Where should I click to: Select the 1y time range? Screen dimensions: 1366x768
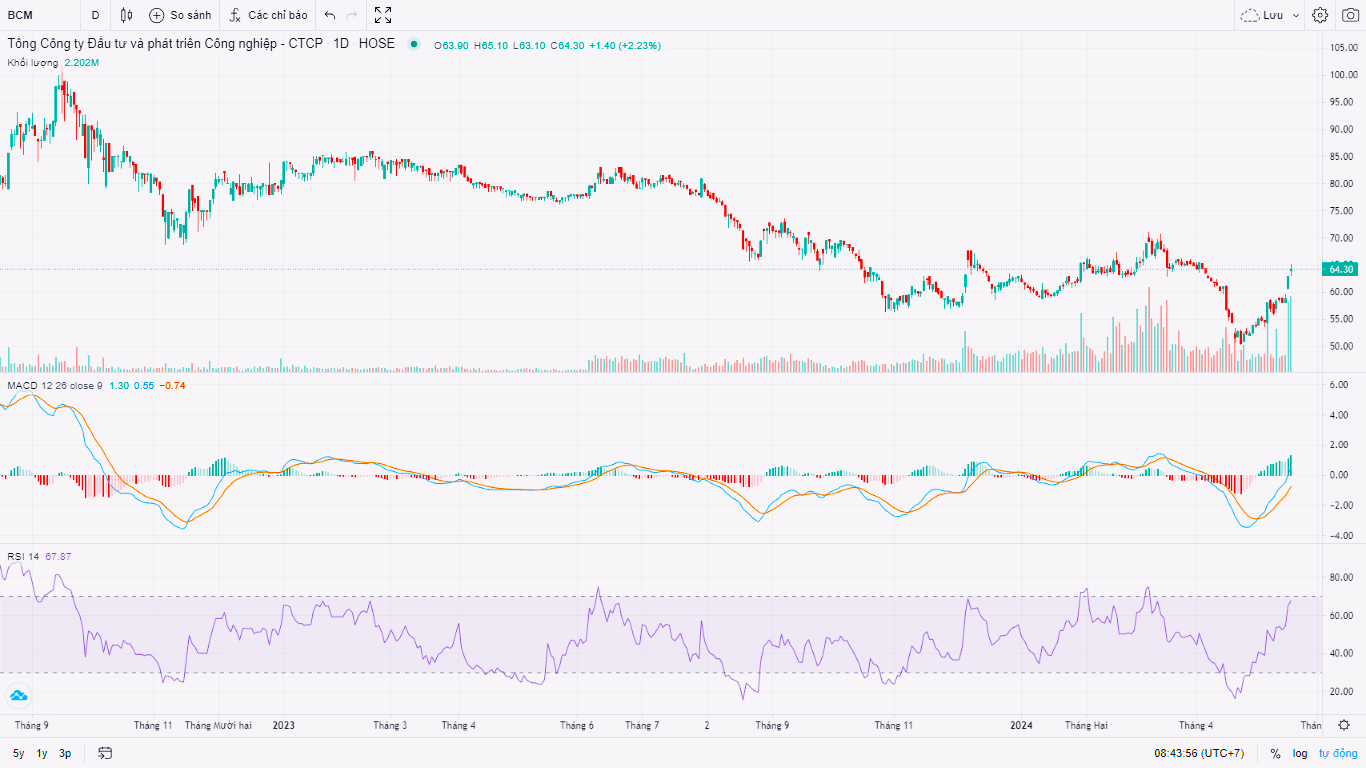42,753
